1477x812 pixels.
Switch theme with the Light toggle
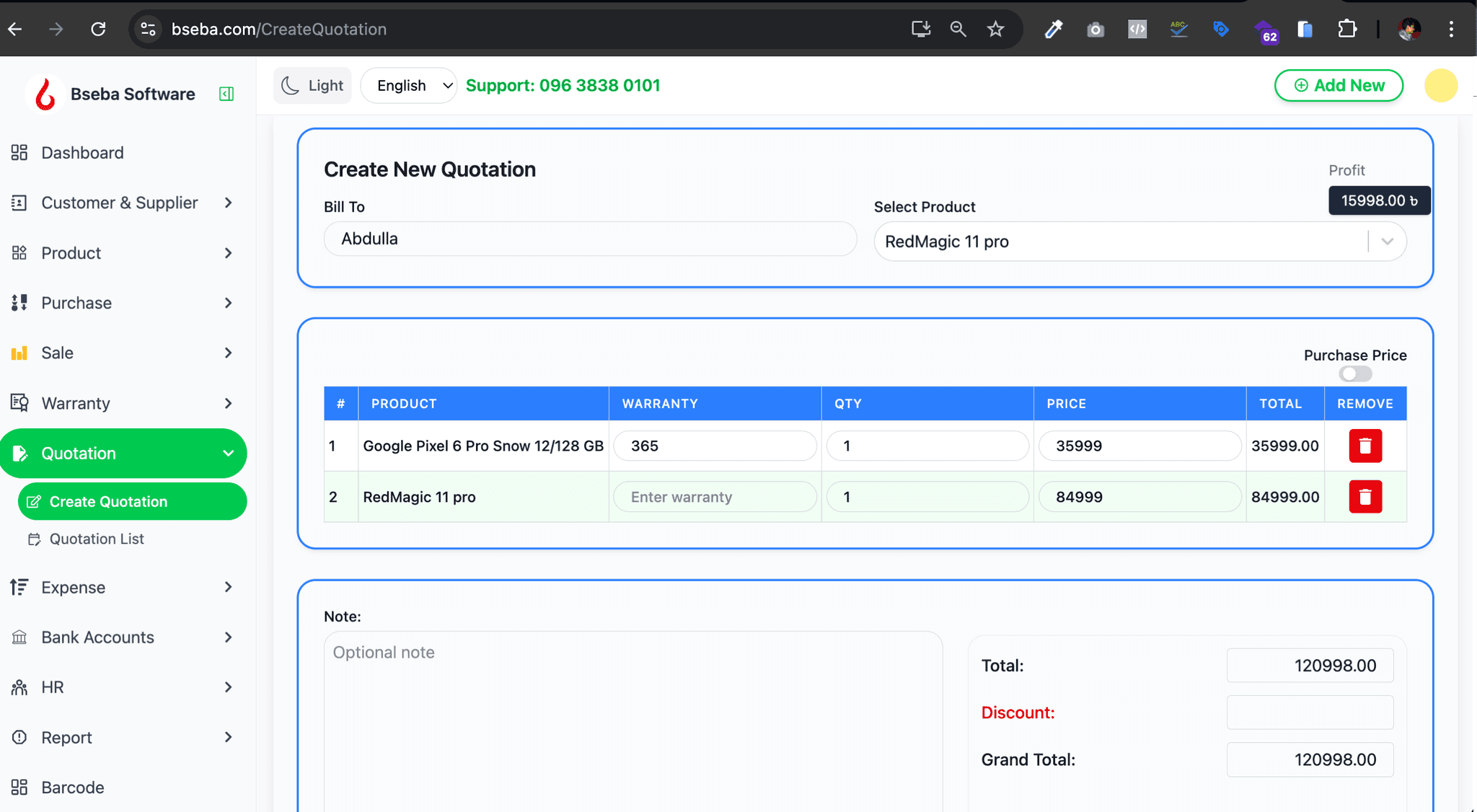[312, 85]
